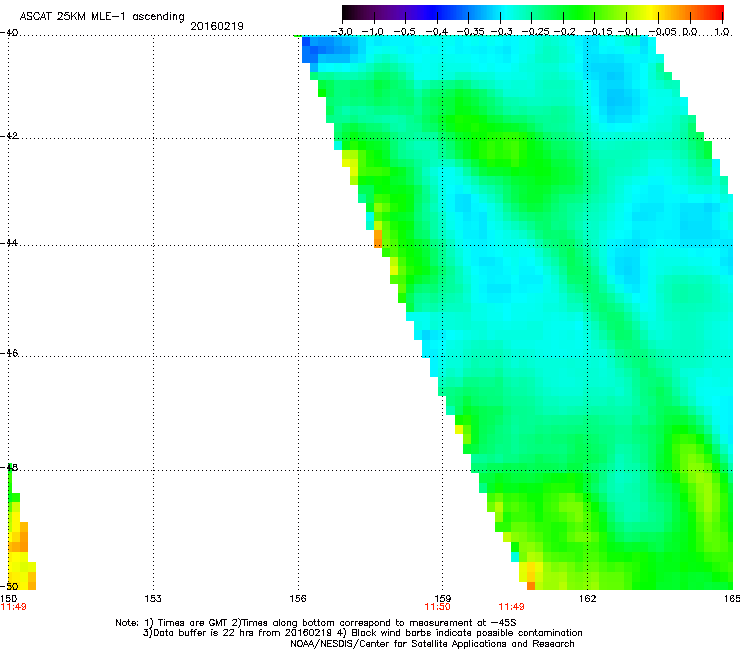Click the -0.05 colorbar label

click(663, 32)
